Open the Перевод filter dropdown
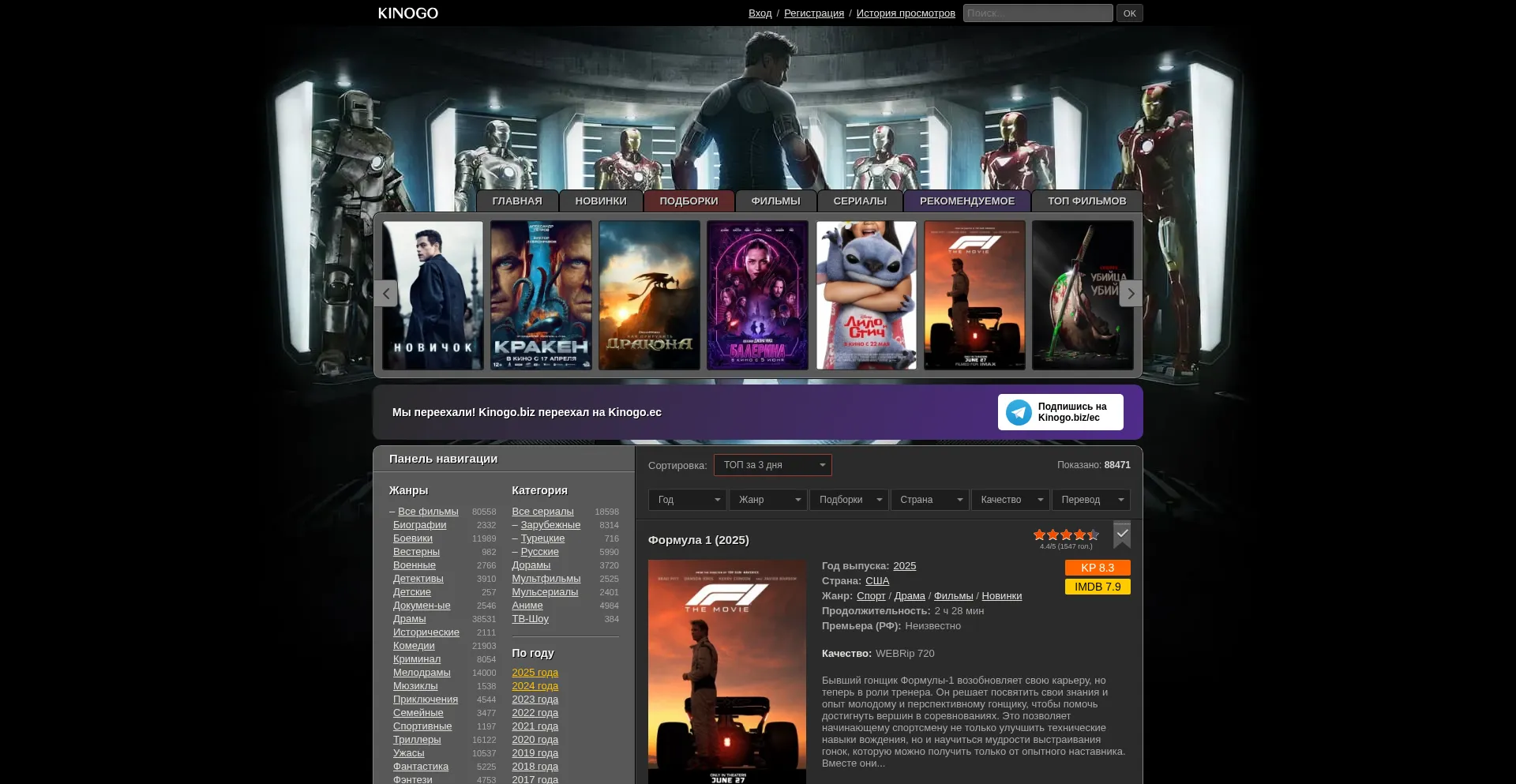The width and height of the screenshot is (1516, 784). (x=1090, y=500)
